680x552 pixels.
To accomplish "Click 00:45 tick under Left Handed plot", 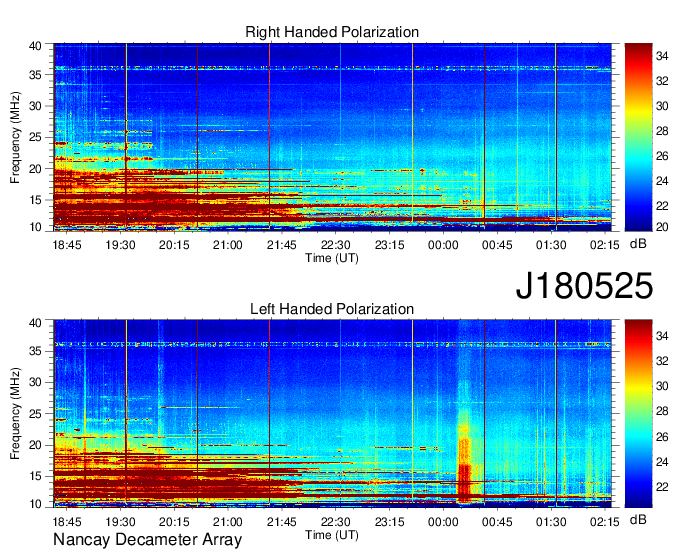I will click(x=497, y=522).
